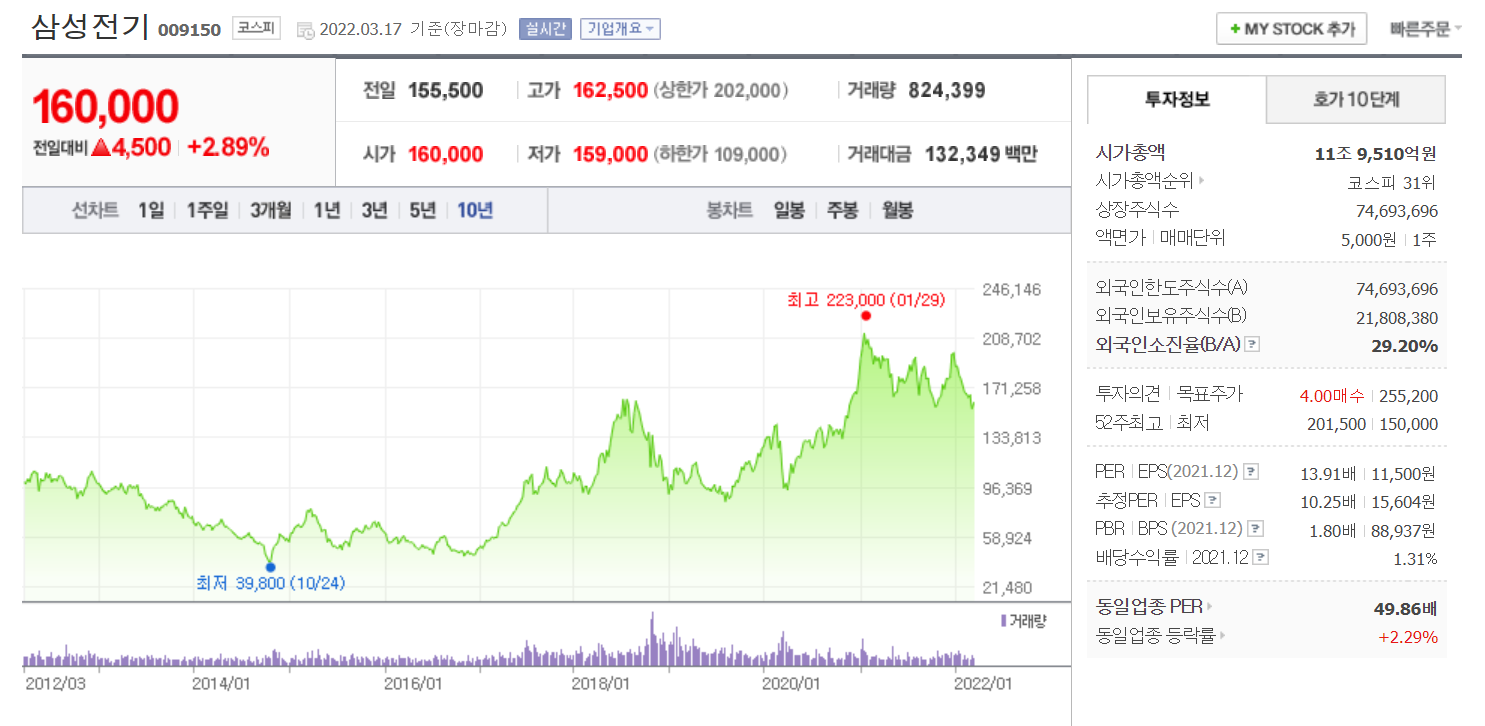Click the question mark icon next to 외국인소진율(B/A)
1485x726 pixels.
click(x=1252, y=344)
